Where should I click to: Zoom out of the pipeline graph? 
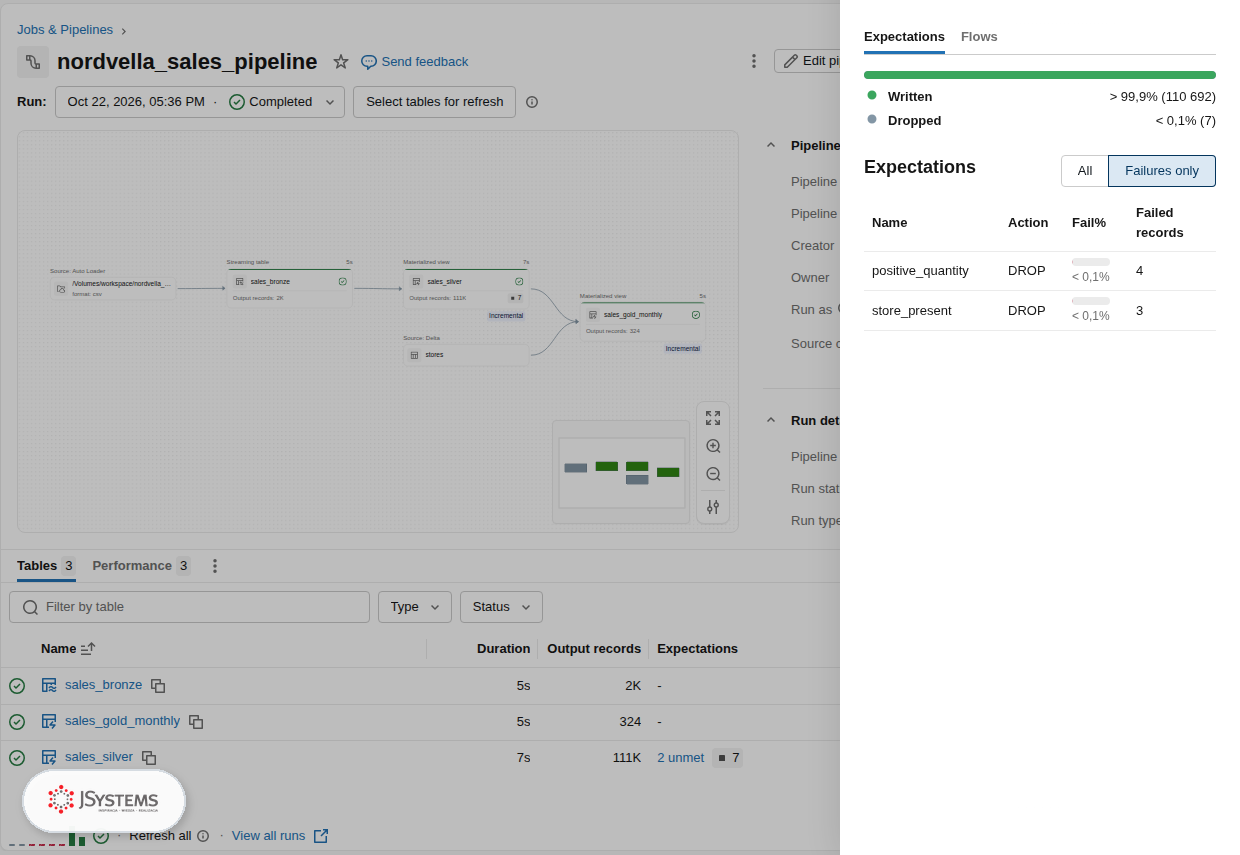(x=713, y=474)
